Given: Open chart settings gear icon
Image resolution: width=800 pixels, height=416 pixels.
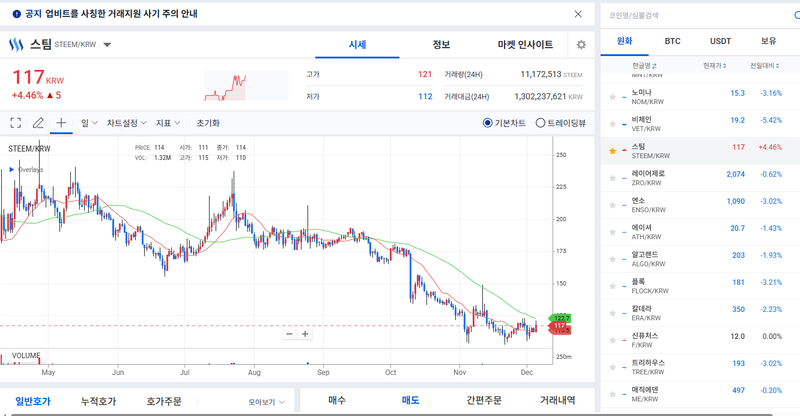Looking at the screenshot, I should click(x=581, y=45).
